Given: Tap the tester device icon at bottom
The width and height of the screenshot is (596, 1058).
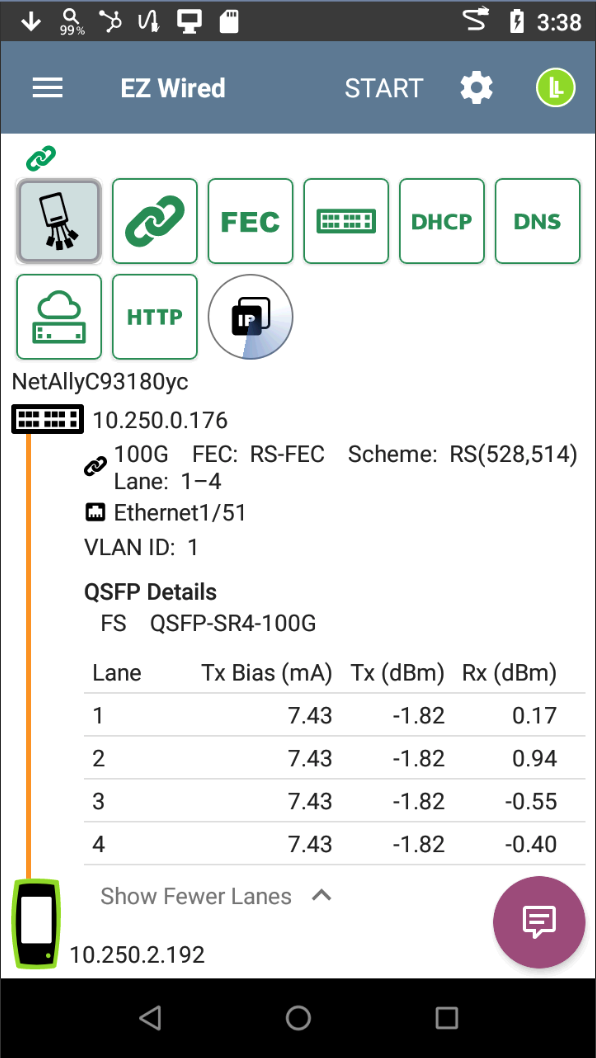Looking at the screenshot, I should click(36, 923).
